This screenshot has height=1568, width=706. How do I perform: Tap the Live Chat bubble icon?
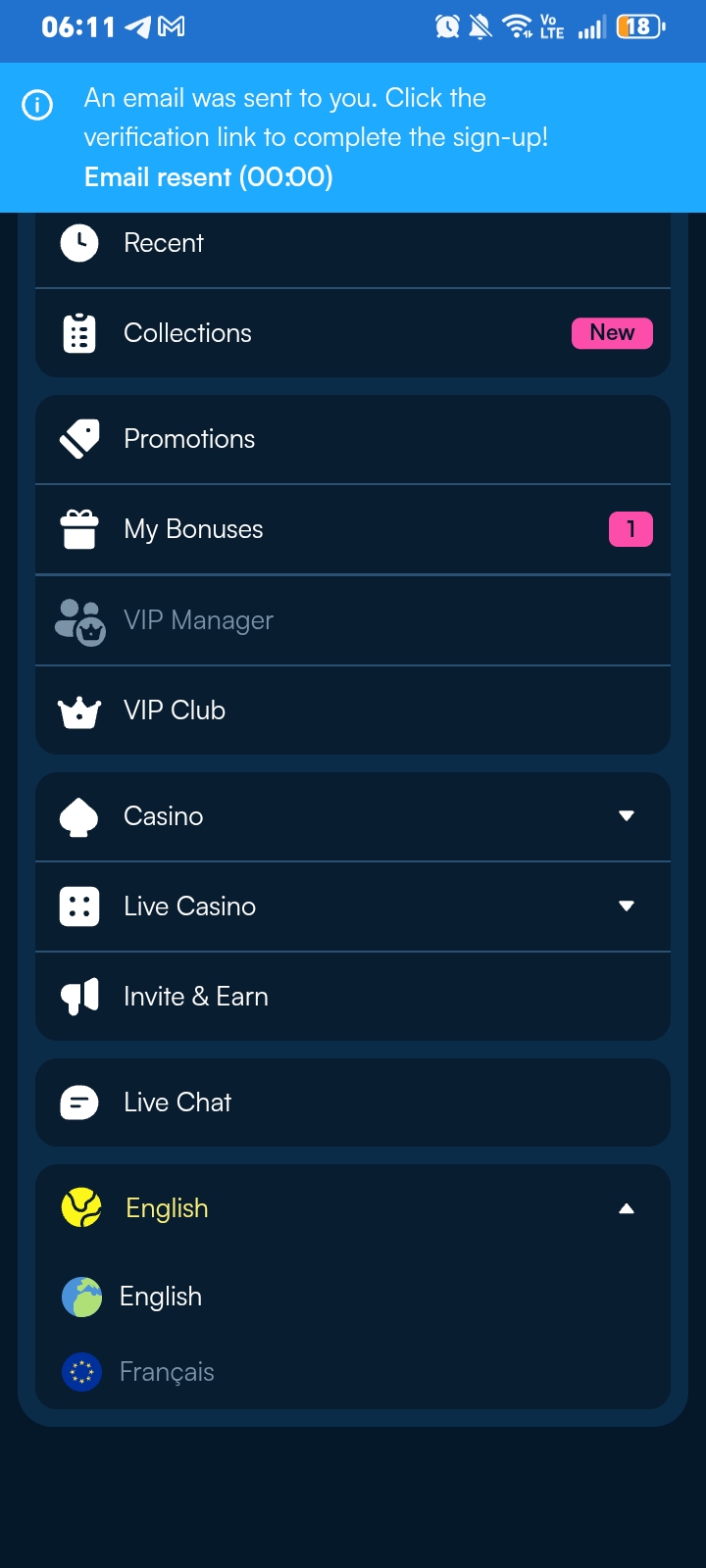(x=79, y=1102)
